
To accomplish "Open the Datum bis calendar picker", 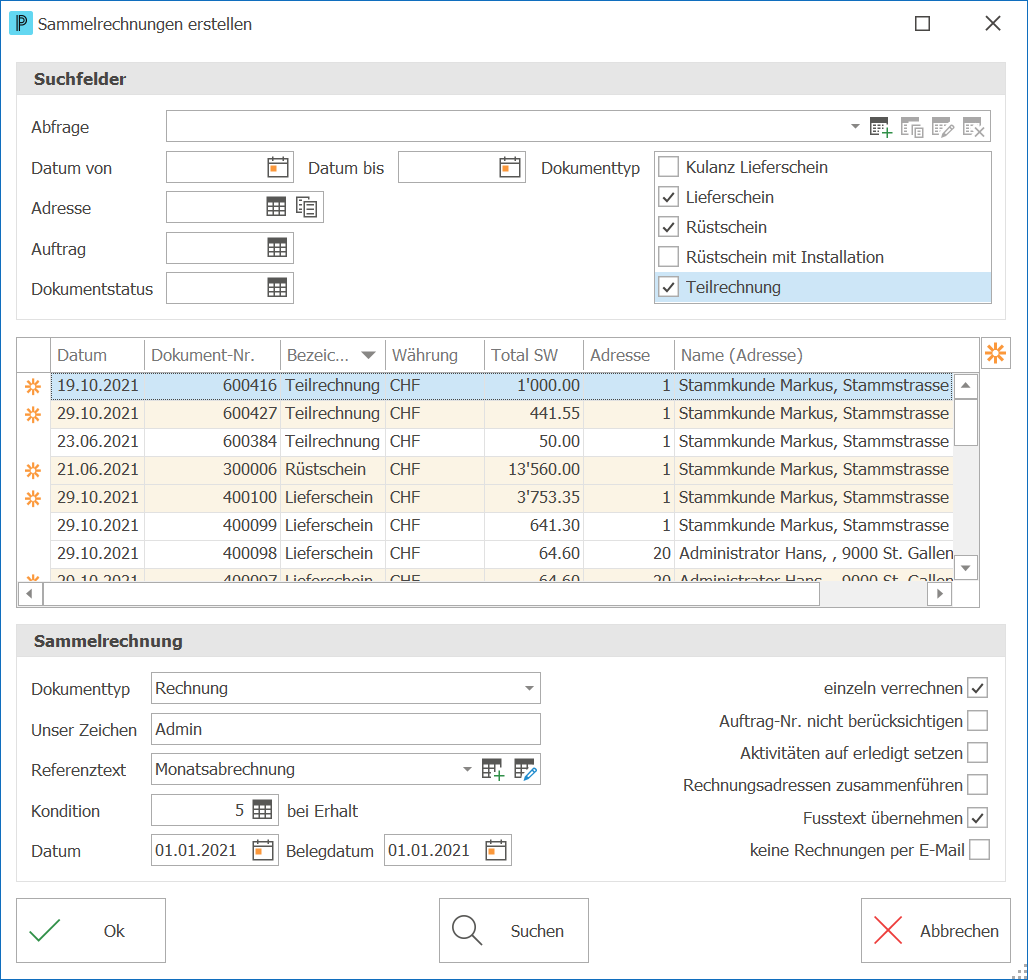I will click(509, 167).
